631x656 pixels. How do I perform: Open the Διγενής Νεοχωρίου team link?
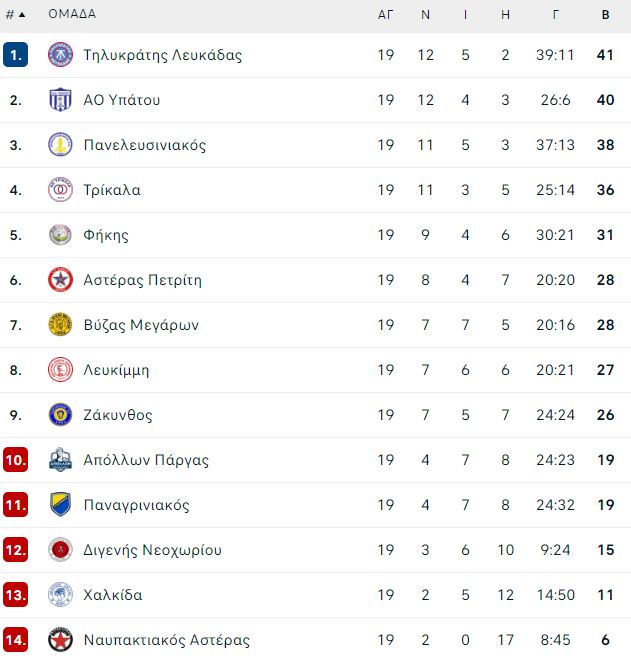[152, 550]
